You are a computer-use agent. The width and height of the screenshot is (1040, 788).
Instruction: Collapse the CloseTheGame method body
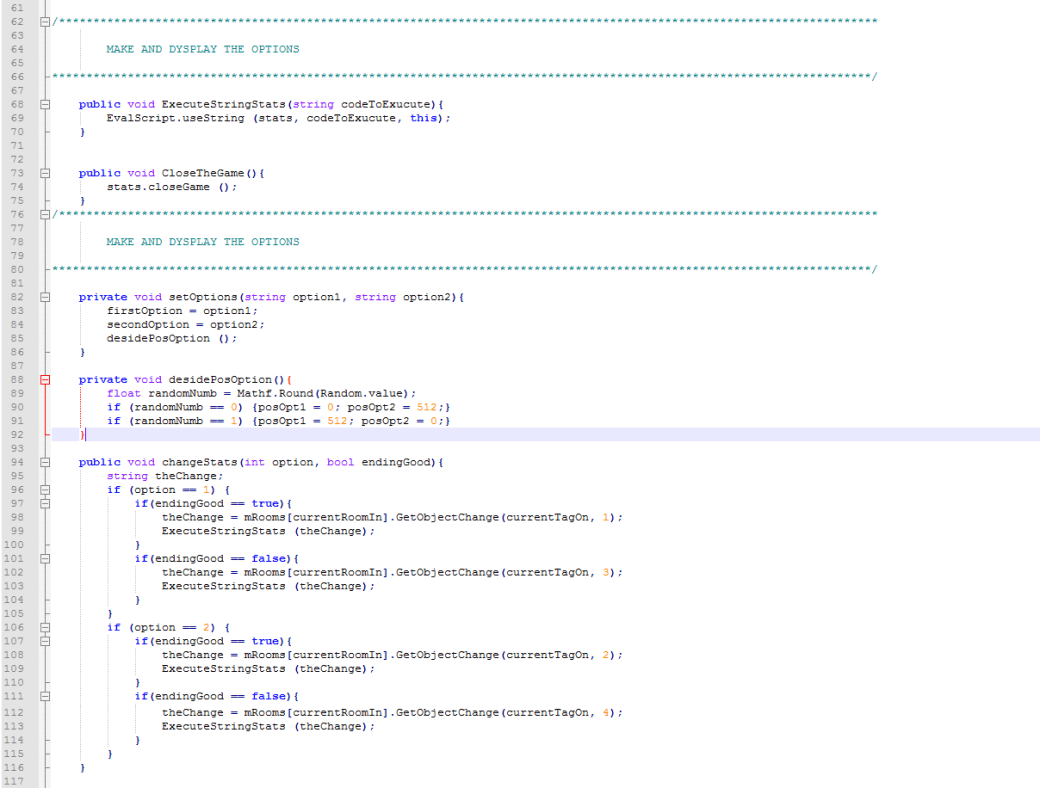(x=45, y=172)
